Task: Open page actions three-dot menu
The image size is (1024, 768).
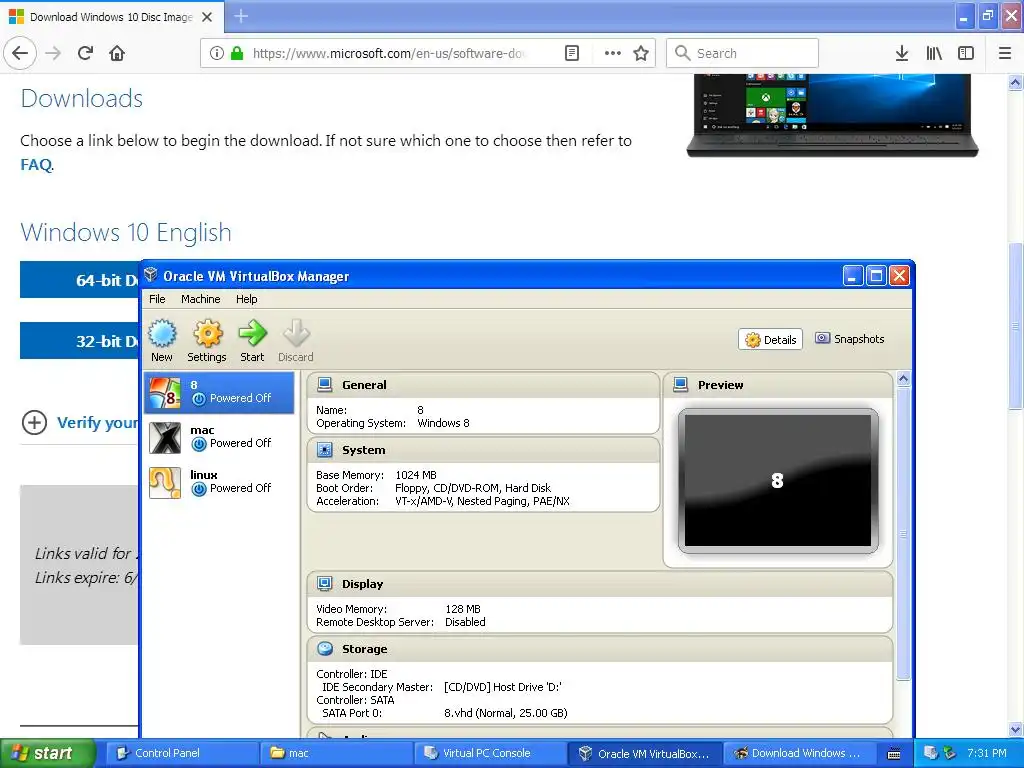Action: click(613, 53)
